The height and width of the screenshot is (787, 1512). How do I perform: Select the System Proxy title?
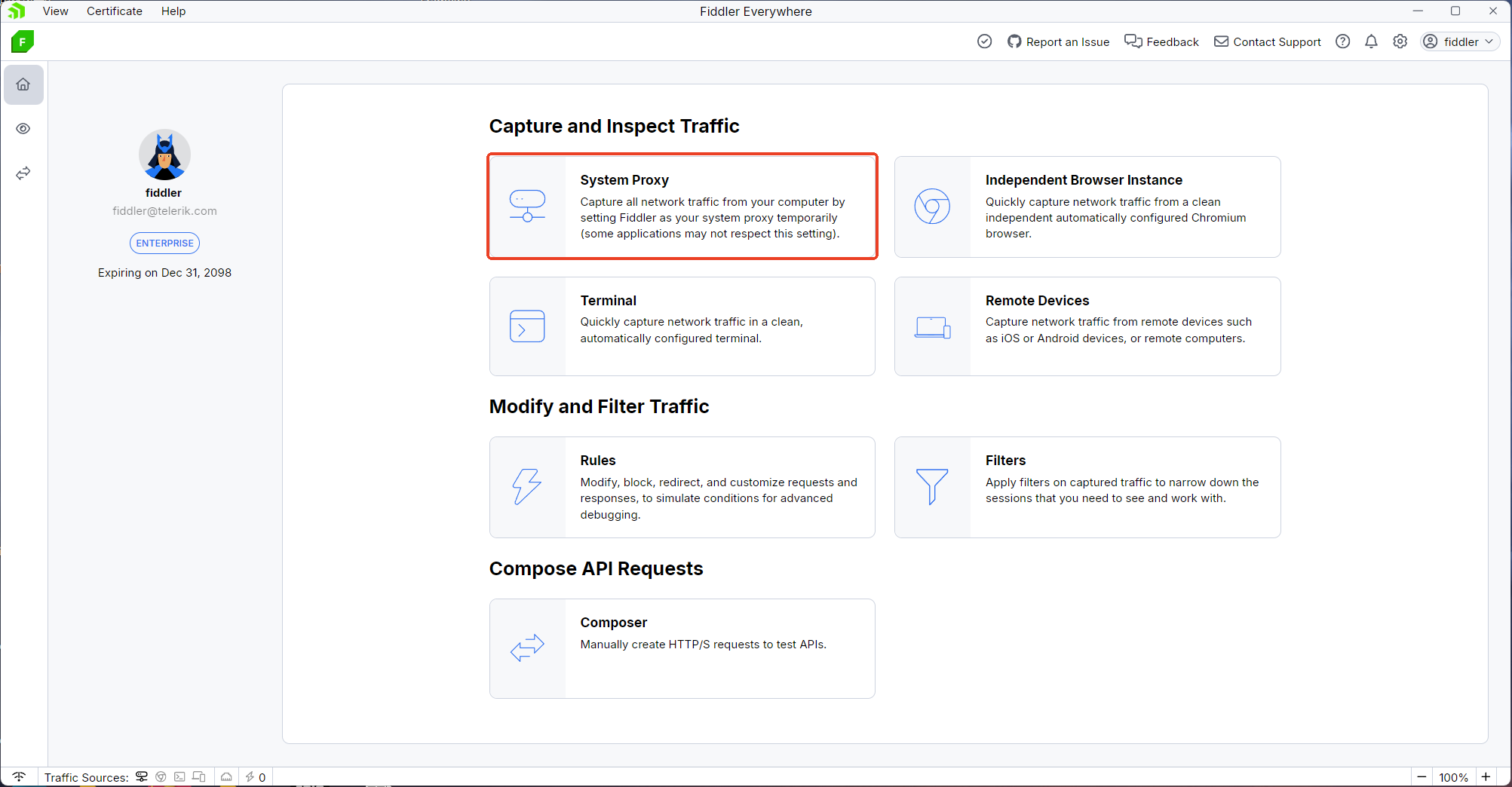click(624, 179)
